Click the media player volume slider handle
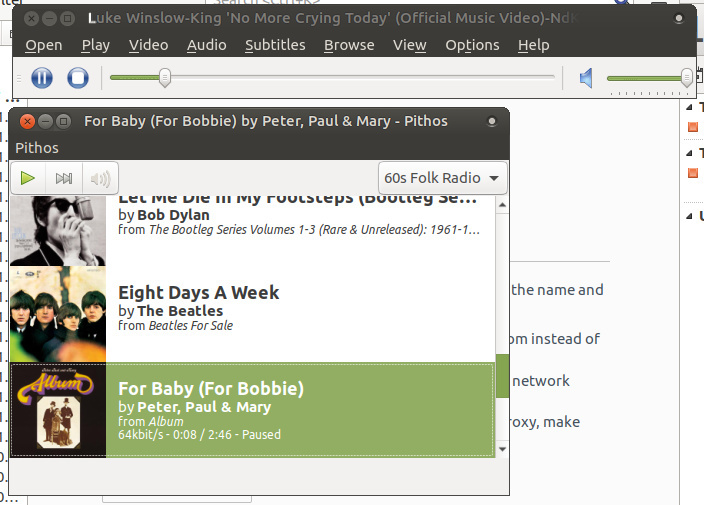Screen dimensions: 704x505 point(686,78)
